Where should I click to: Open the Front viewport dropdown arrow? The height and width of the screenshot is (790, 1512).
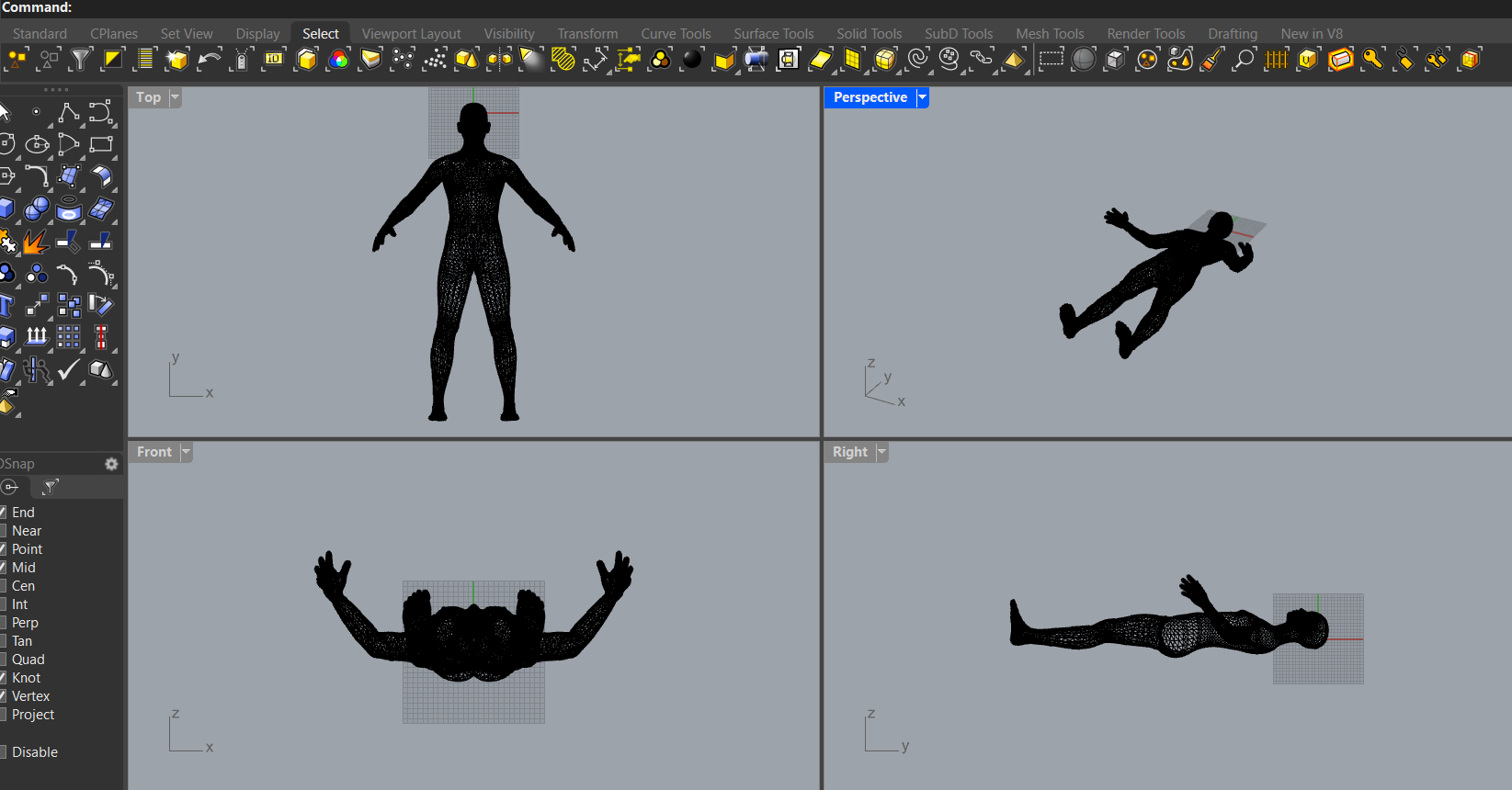(186, 452)
